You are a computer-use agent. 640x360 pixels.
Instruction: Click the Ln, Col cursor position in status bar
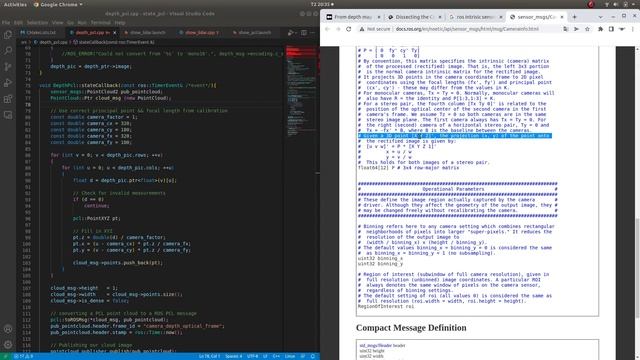point(209,356)
